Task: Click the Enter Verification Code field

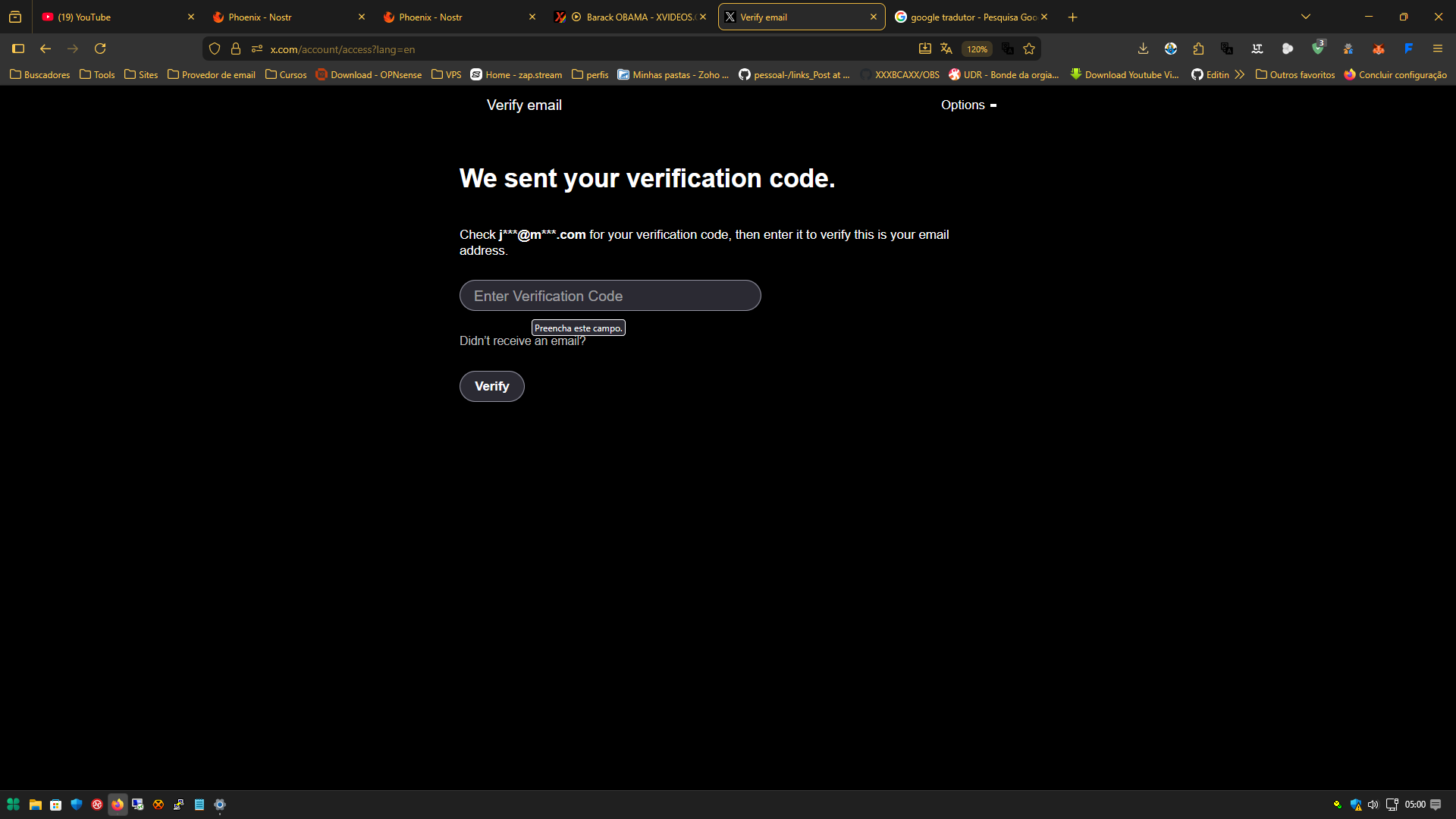Action: 610,296
